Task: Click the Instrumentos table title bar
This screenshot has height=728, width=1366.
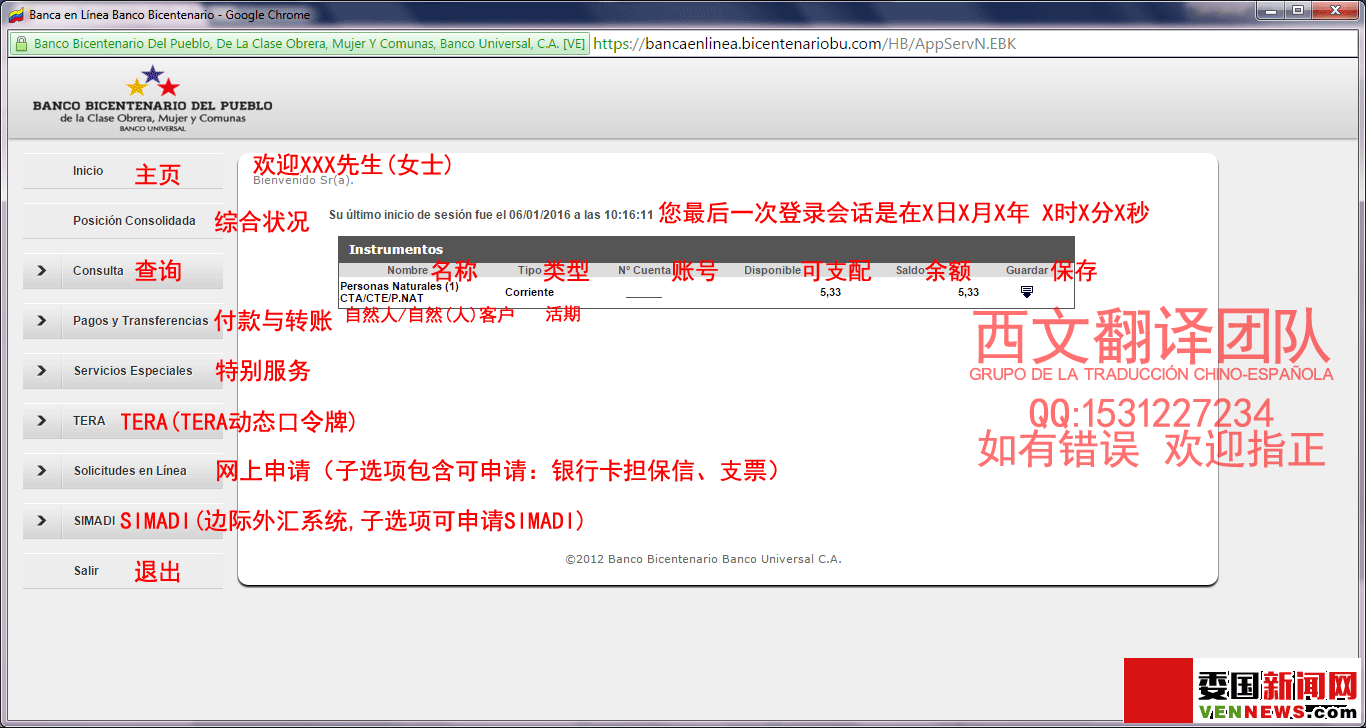Action: (x=706, y=249)
